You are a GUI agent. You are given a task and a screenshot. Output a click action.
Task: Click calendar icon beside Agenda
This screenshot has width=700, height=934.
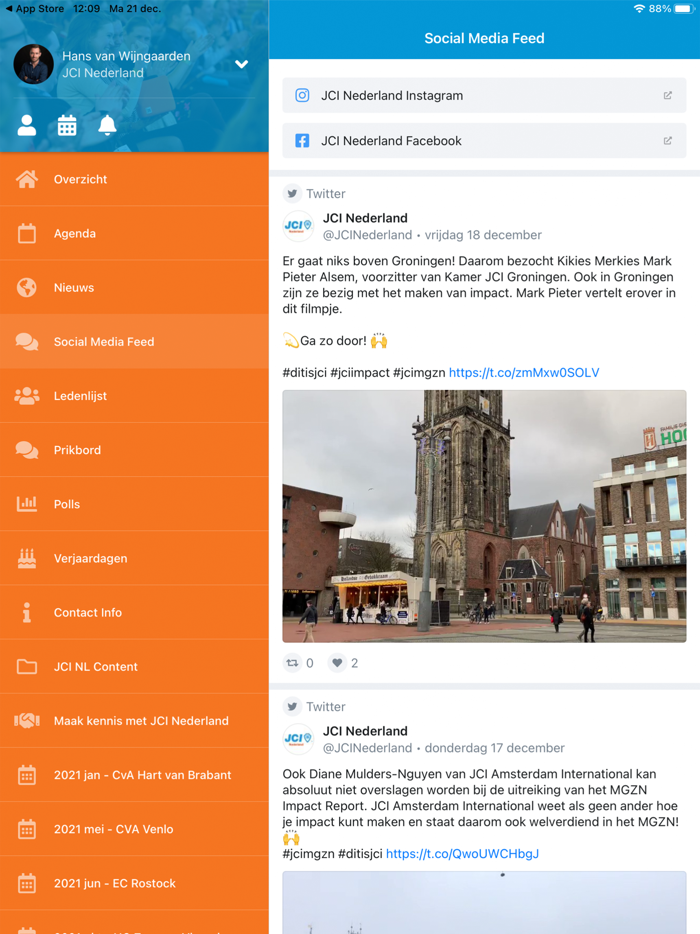[x=27, y=234]
